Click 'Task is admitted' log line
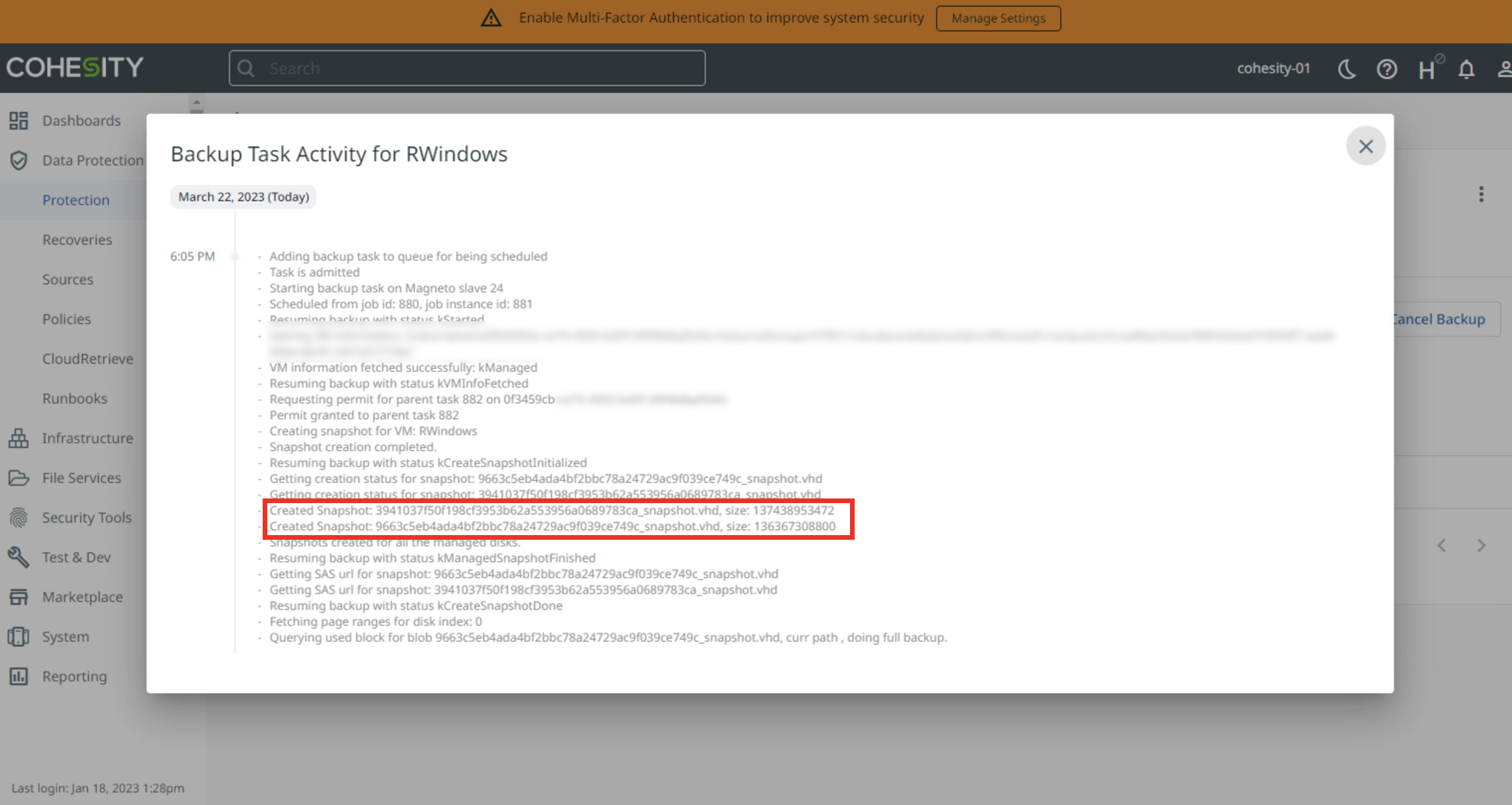The image size is (1512, 805). 314,272
